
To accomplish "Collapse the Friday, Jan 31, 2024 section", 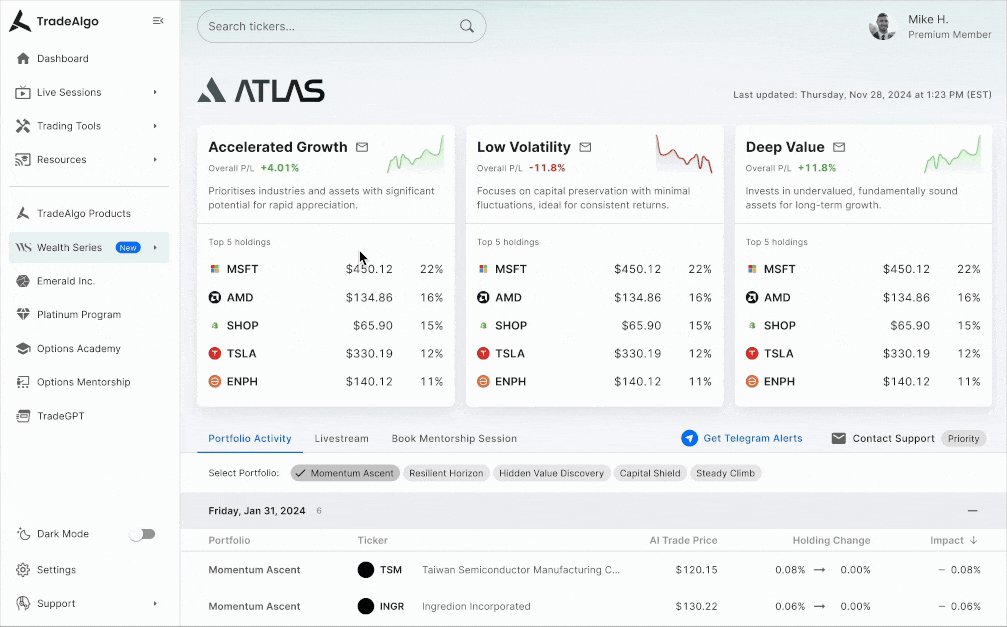I will tap(972, 511).
